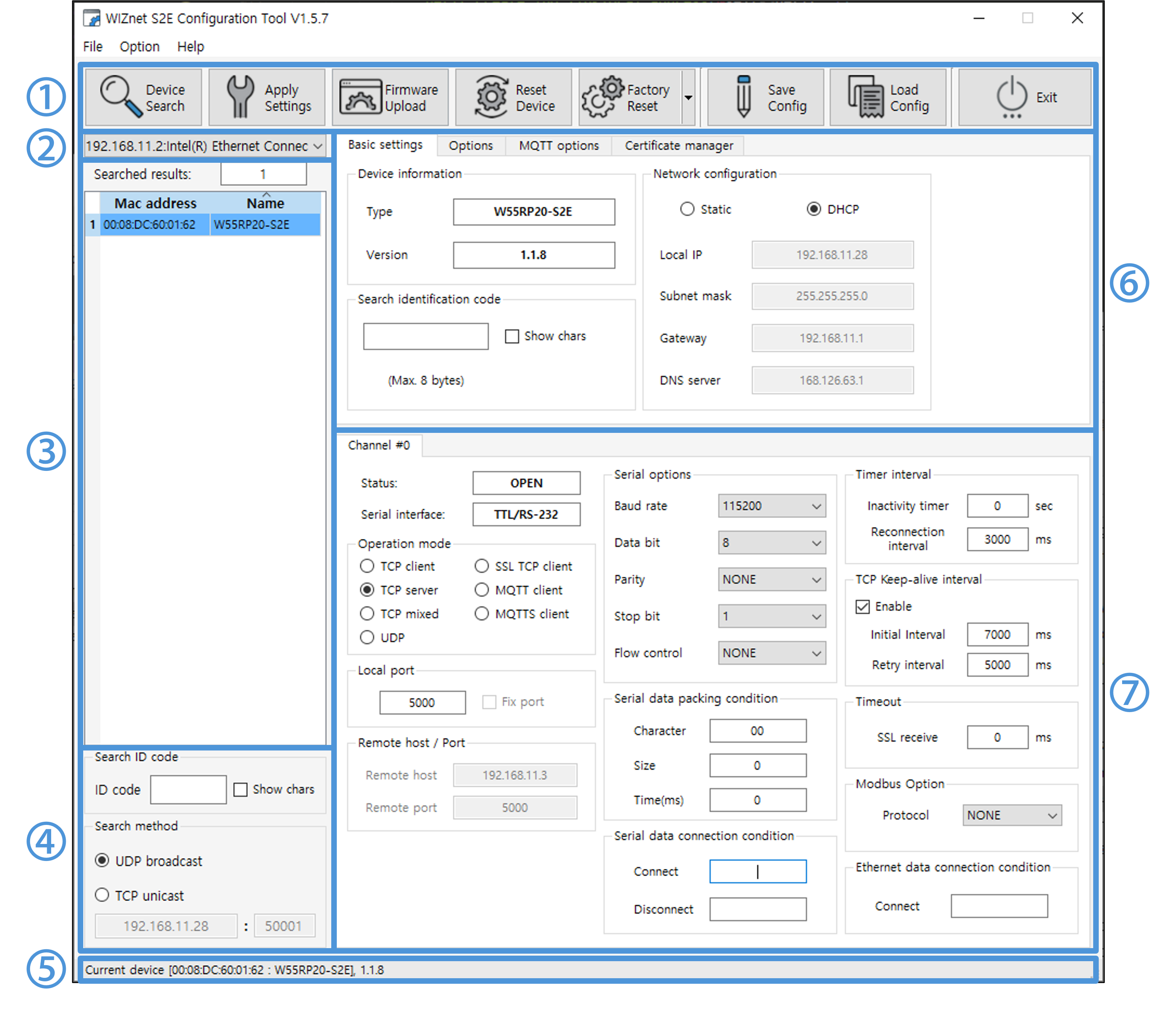The height and width of the screenshot is (1019, 1176).
Task: Switch to the Certificate manager tab
Action: click(x=679, y=146)
